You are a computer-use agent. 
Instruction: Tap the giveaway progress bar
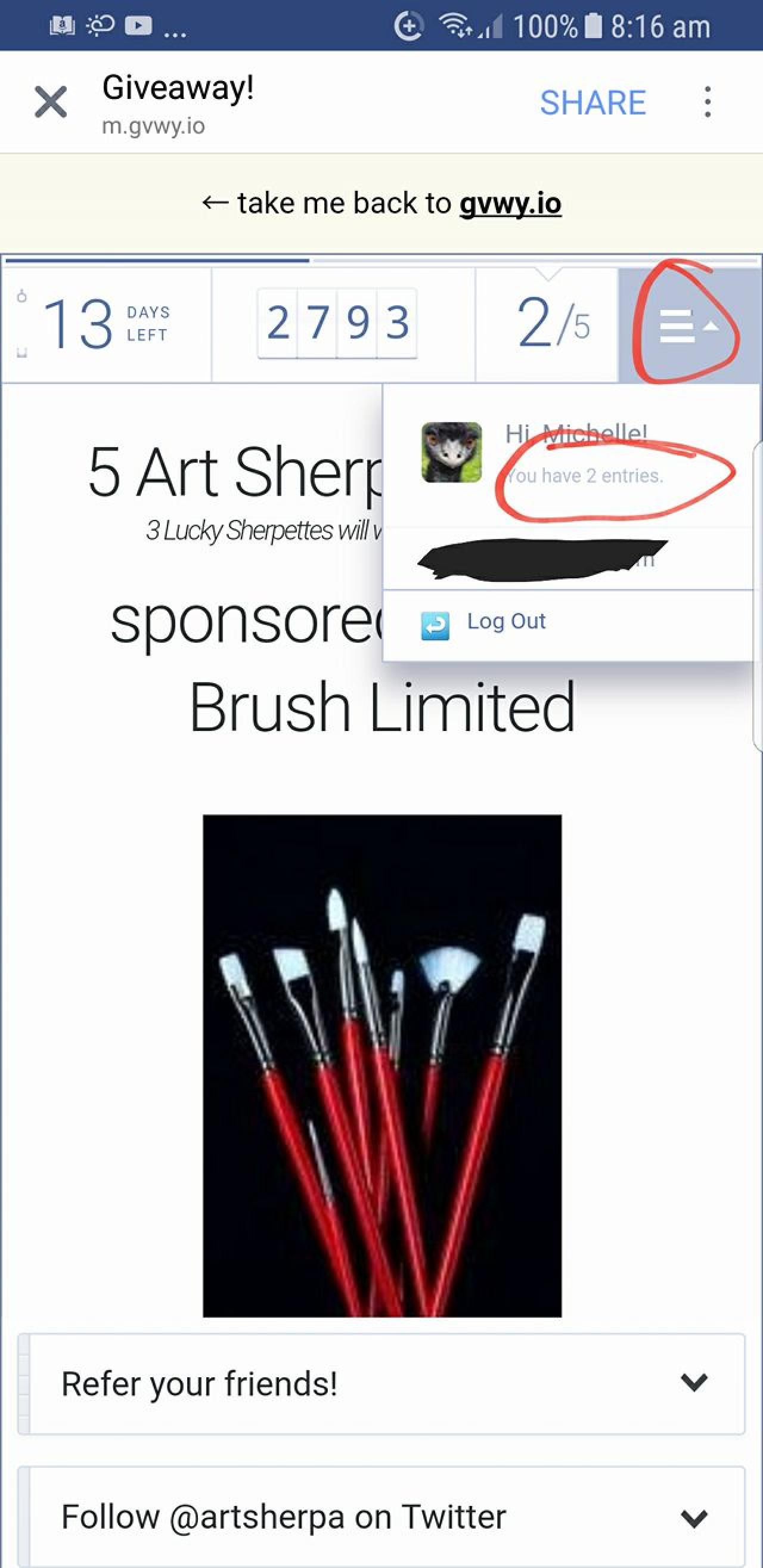(381, 261)
